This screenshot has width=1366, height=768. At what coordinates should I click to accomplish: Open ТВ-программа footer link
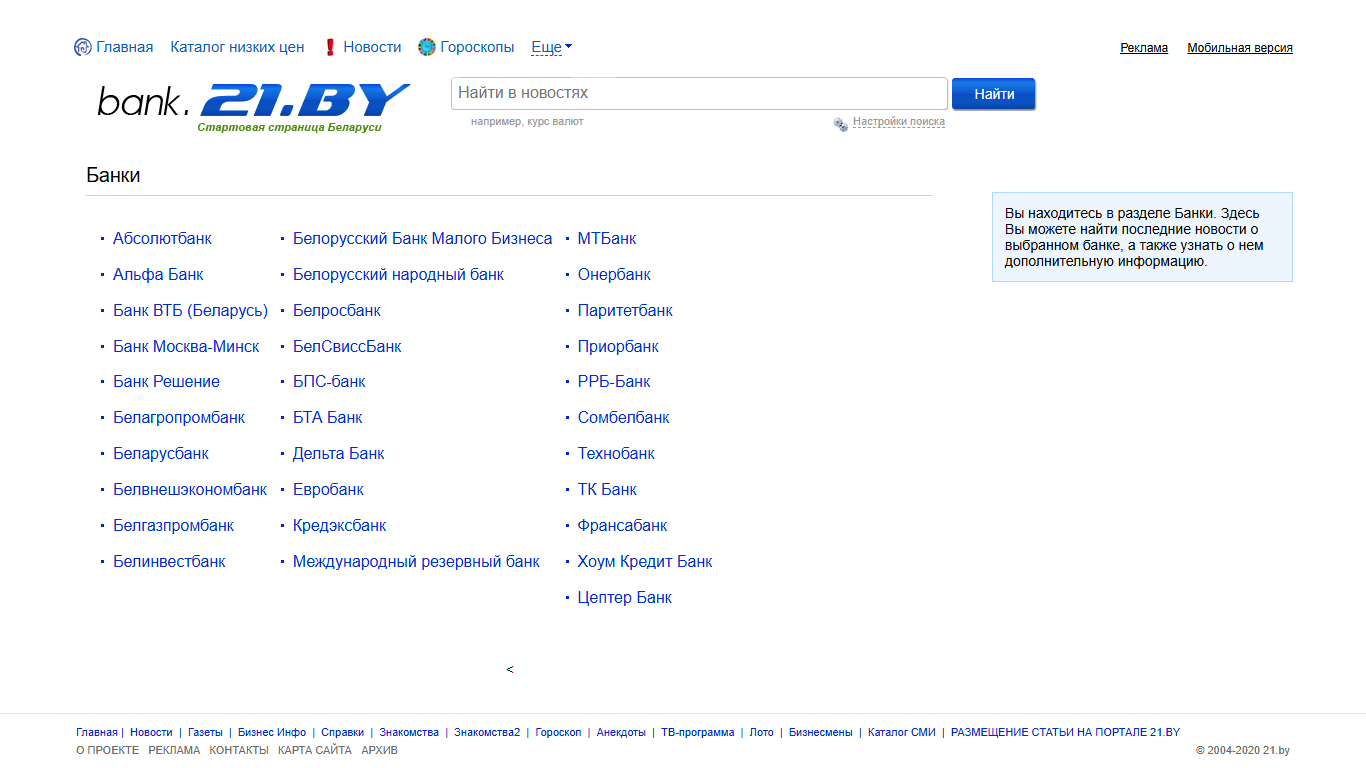697,733
